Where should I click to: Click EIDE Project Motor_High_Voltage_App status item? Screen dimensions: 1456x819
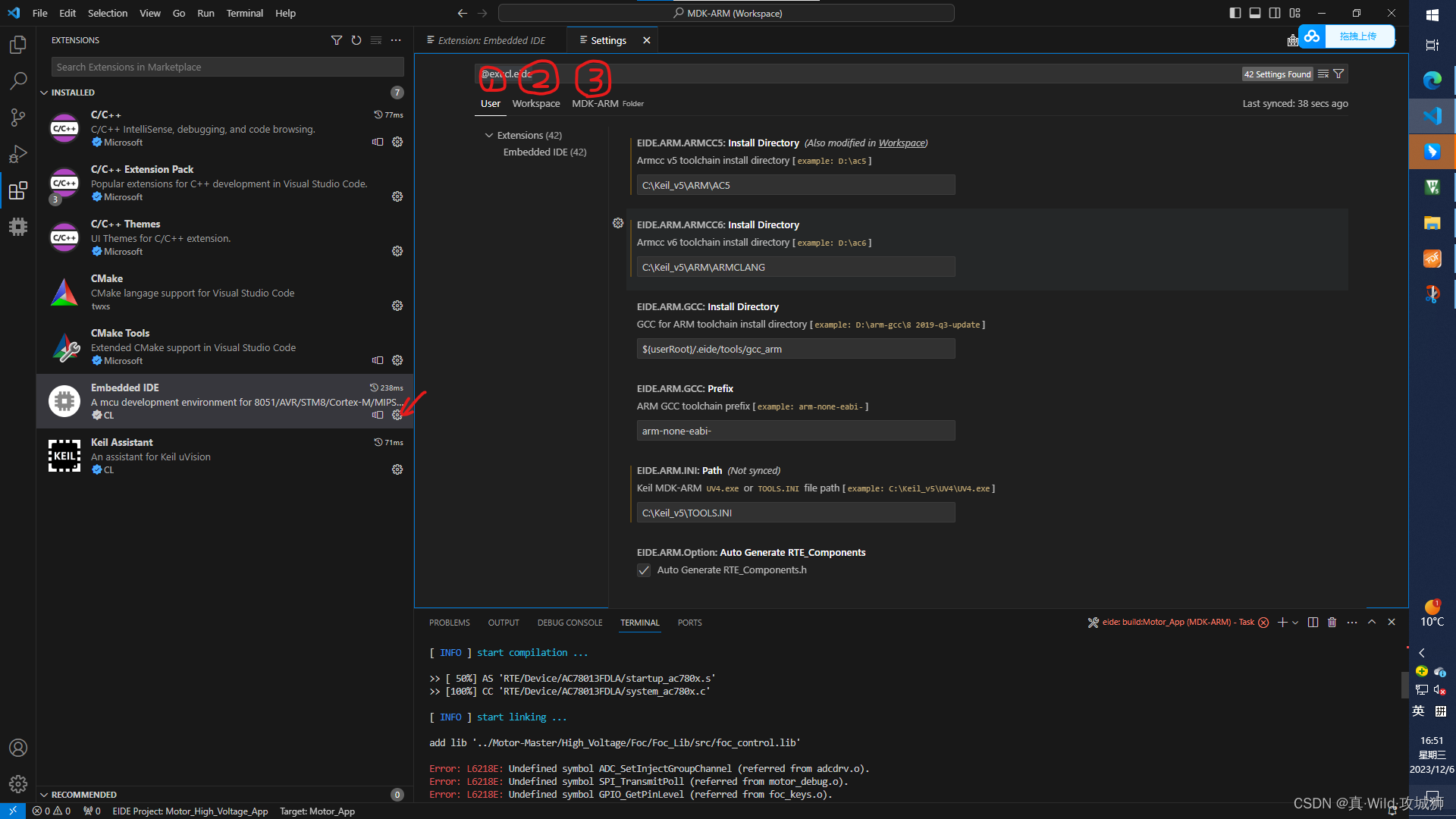click(x=190, y=811)
